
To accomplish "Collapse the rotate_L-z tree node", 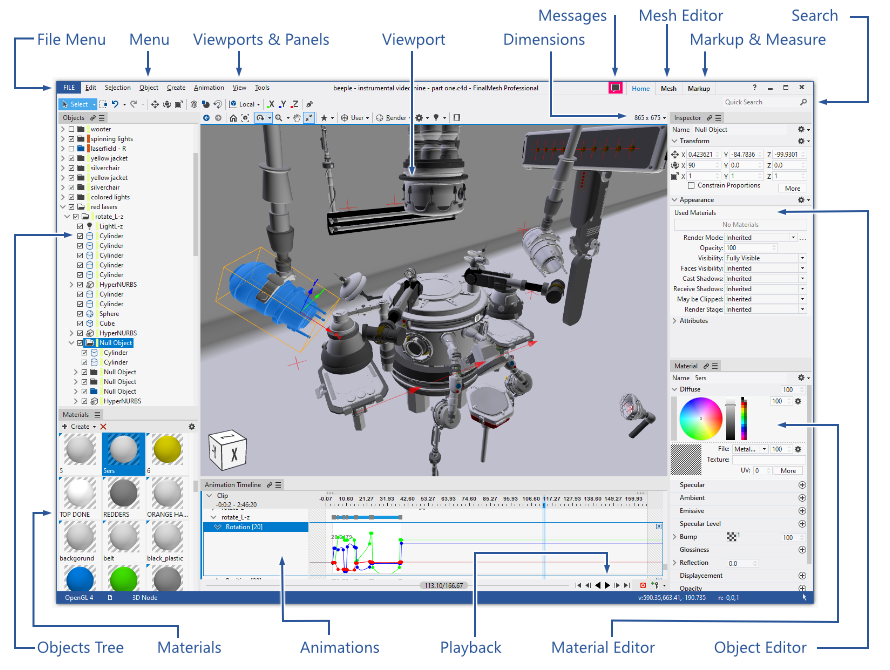I will click(67, 217).
